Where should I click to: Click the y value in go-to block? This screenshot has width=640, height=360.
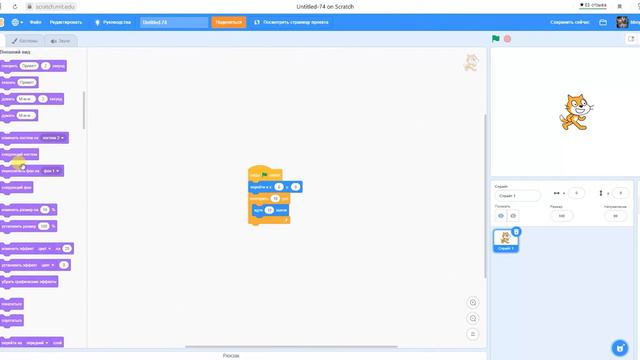[x=296, y=187]
